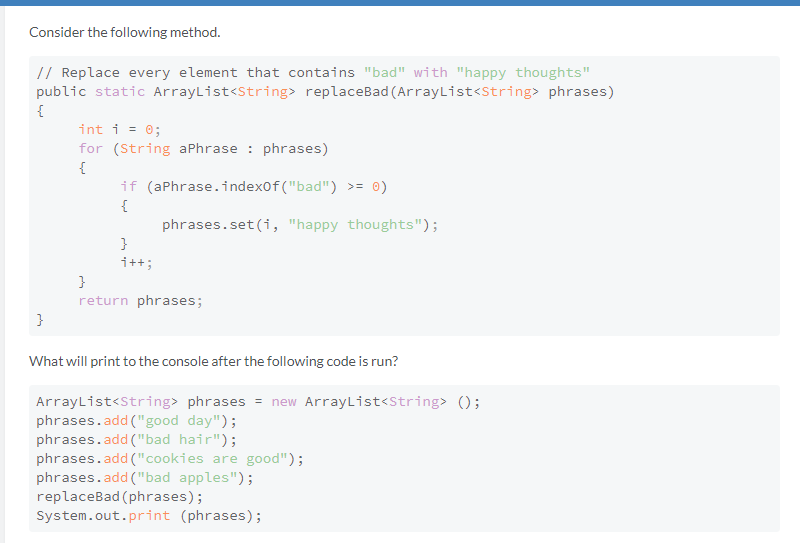Click the phrases.add("bad apples") line

[x=144, y=478]
